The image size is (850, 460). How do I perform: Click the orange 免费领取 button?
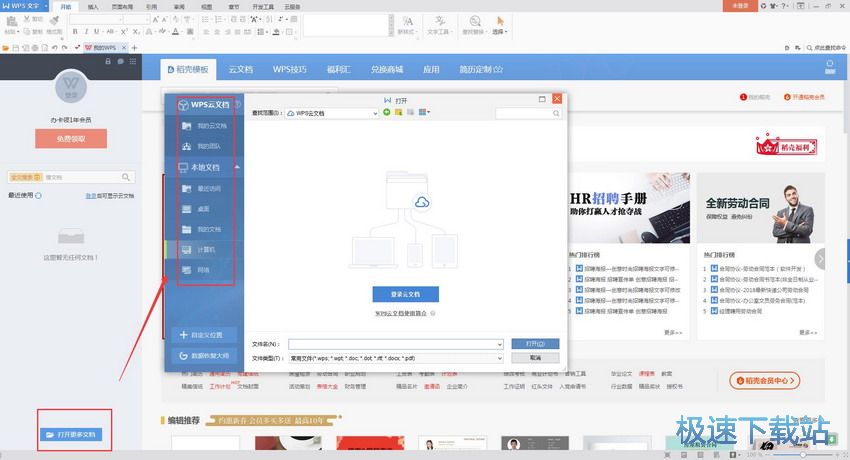tap(71, 139)
